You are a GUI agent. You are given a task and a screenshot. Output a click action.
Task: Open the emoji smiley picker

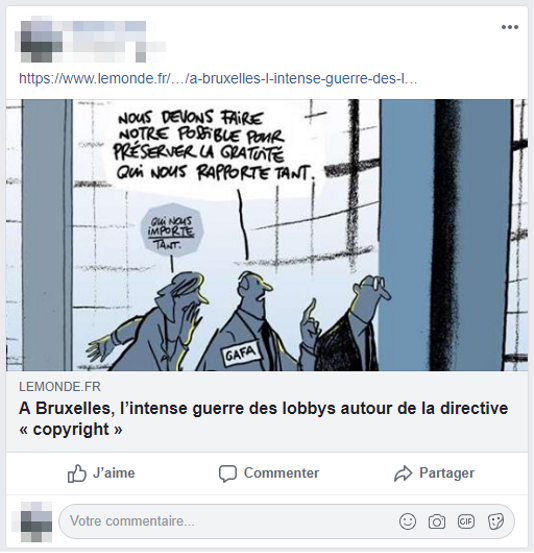(x=408, y=521)
